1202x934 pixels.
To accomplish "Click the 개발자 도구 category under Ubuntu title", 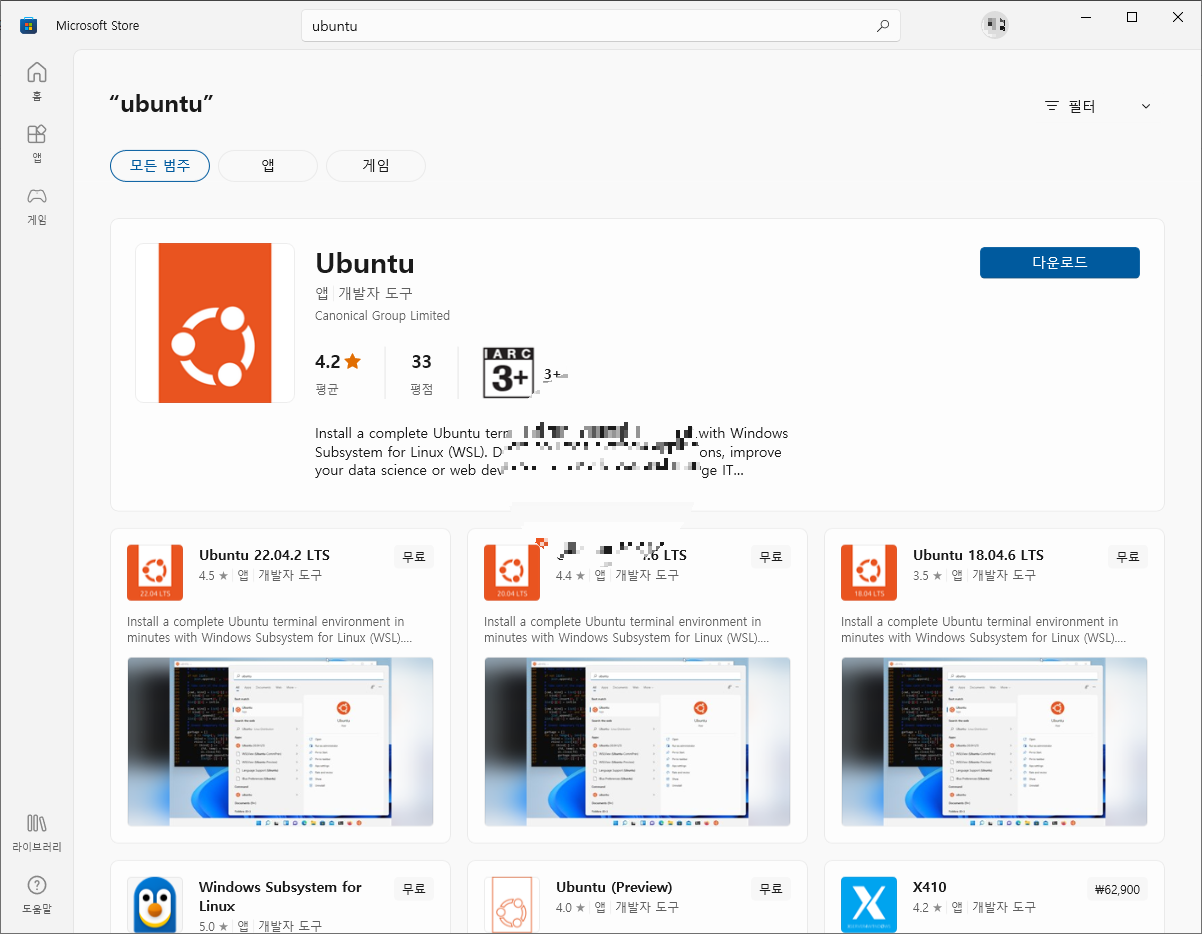I will pos(375,293).
